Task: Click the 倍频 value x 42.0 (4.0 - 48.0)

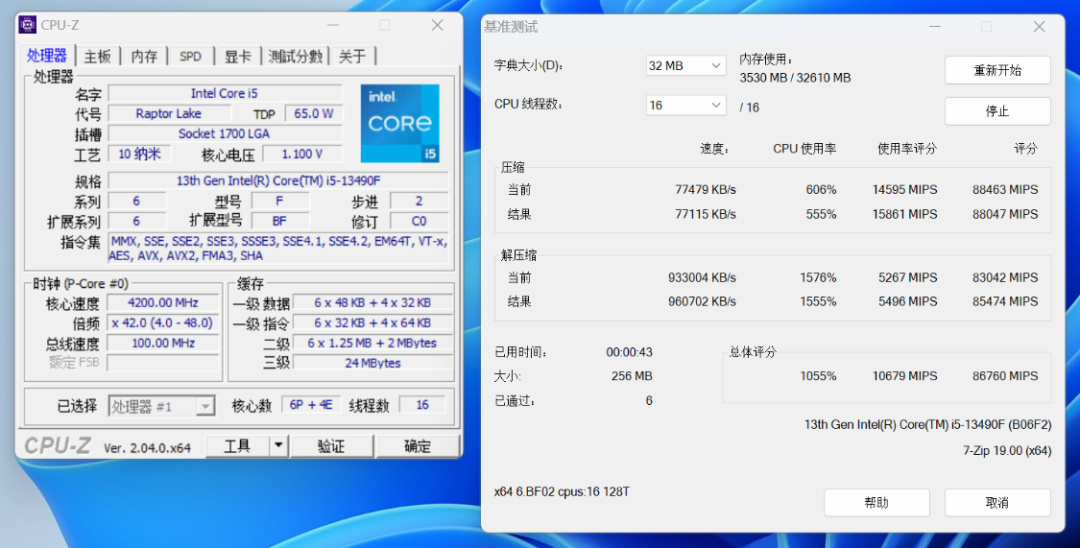Action: tap(163, 323)
